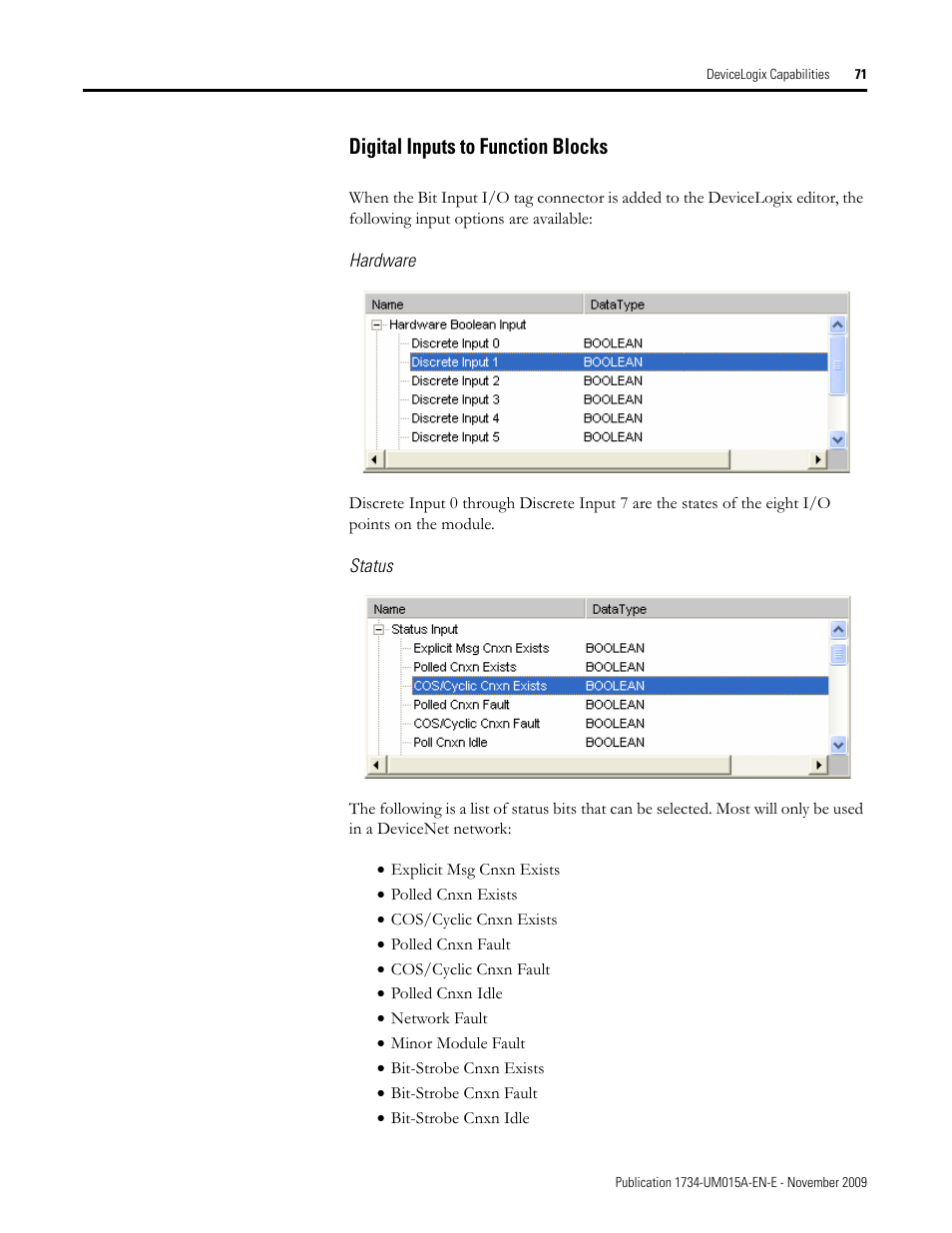This screenshot has height=1233, width=952.
Task: Click the Minor Module Fault bullet item
Action: point(458,1043)
